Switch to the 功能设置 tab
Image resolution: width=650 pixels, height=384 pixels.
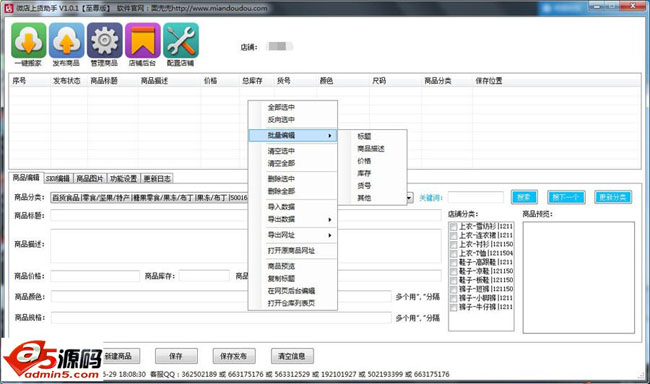pos(124,179)
